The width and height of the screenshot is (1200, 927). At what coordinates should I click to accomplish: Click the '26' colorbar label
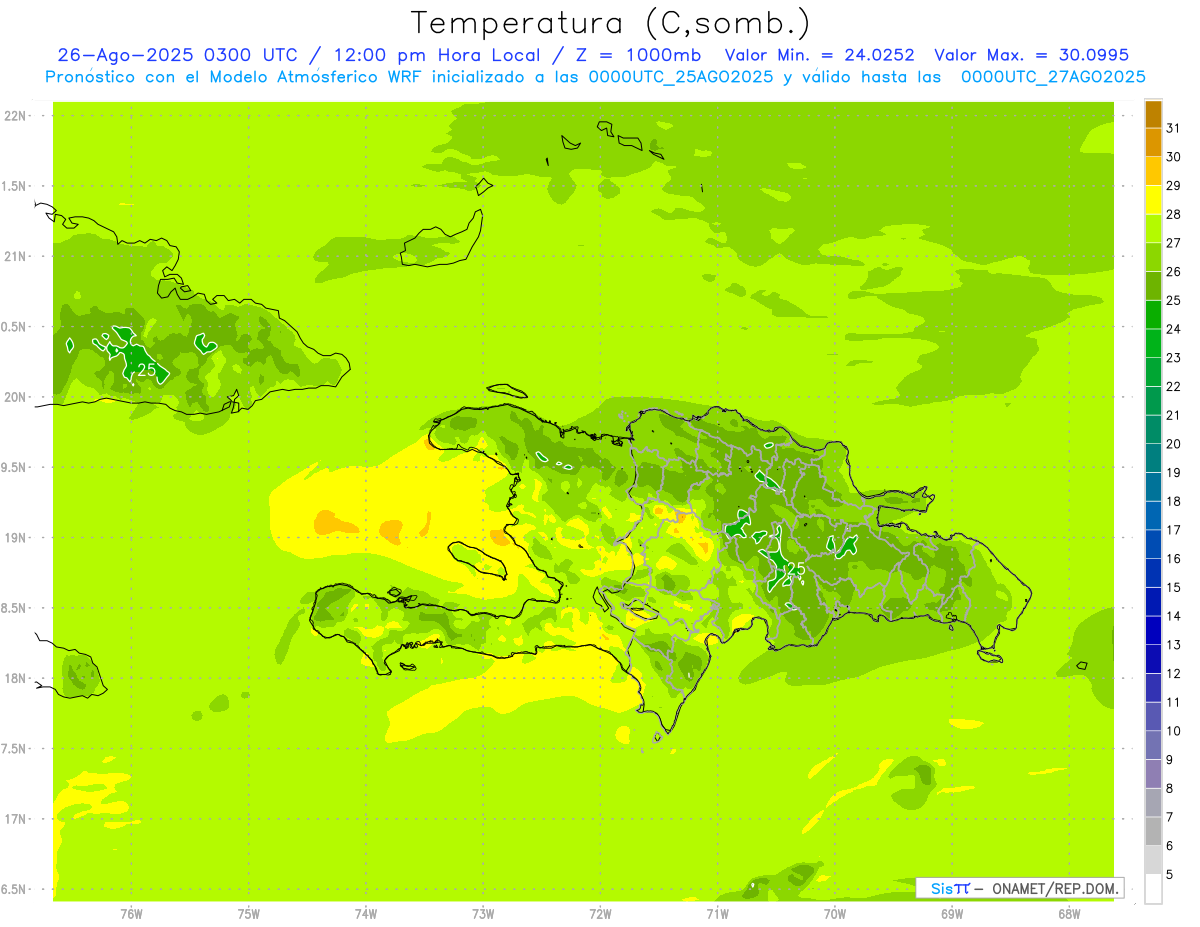(x=1174, y=272)
